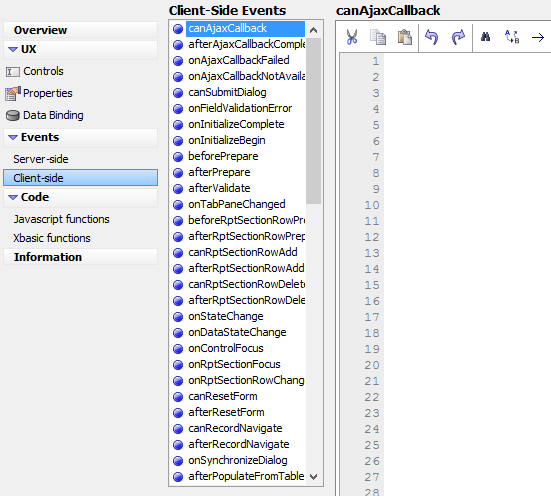Select the onInitializeComplete event

(x=236, y=124)
